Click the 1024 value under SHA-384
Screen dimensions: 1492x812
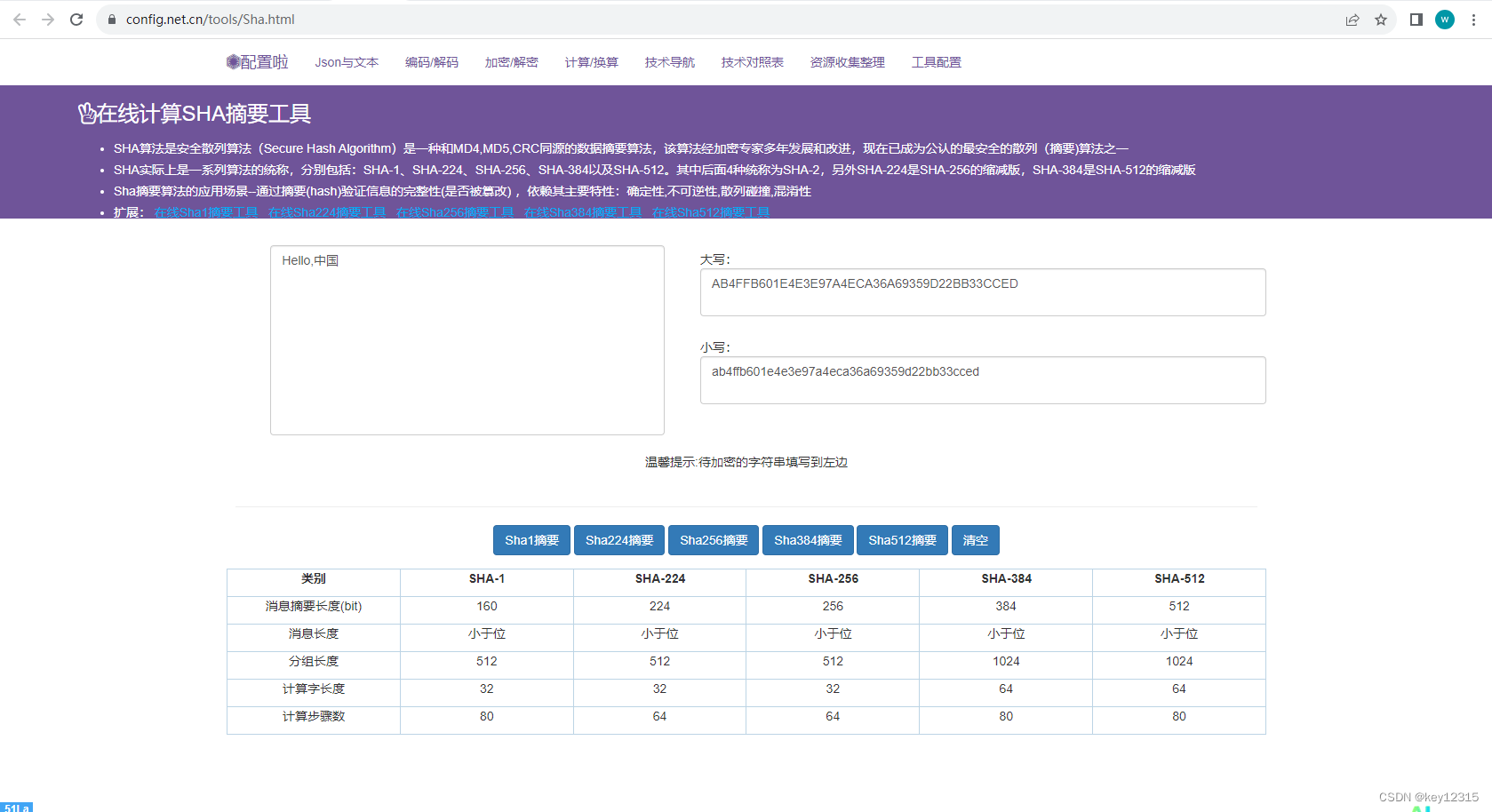(x=1006, y=661)
